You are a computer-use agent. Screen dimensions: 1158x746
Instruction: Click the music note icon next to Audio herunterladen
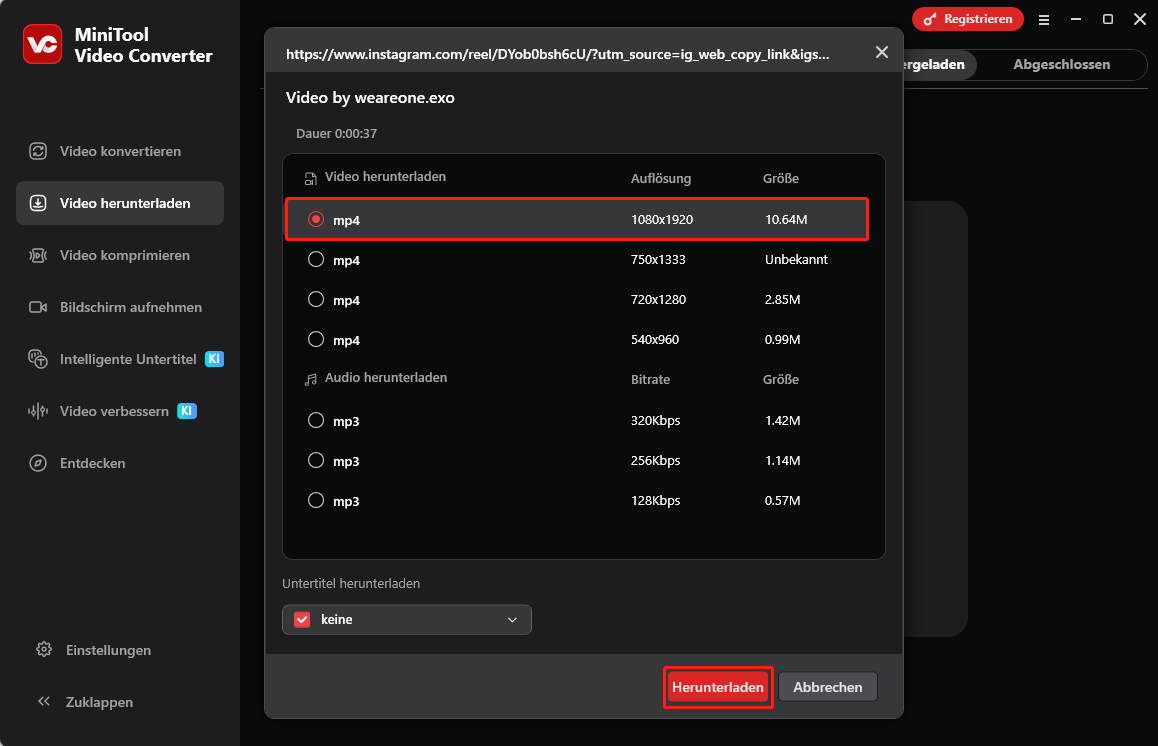coord(310,379)
